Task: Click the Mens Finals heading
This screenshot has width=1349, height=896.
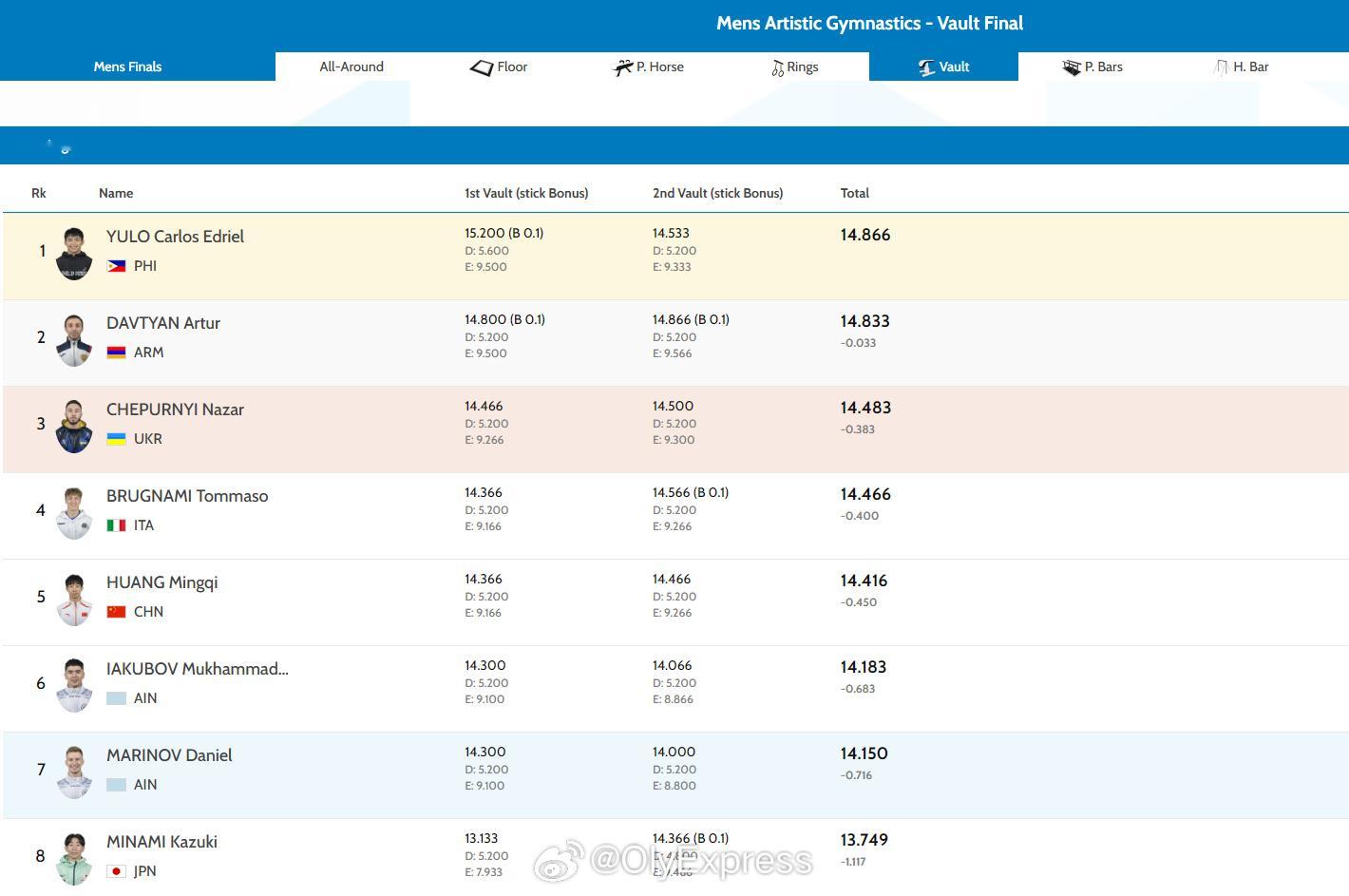Action: click(127, 67)
